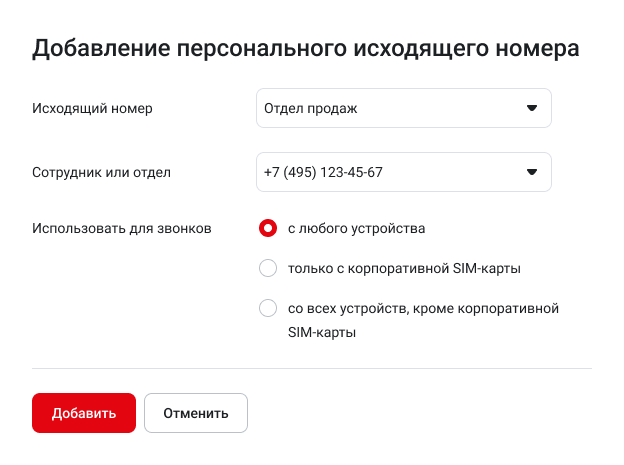Click the "с любого устройства" option text
Screen dimensions: 624x465
[356, 228]
